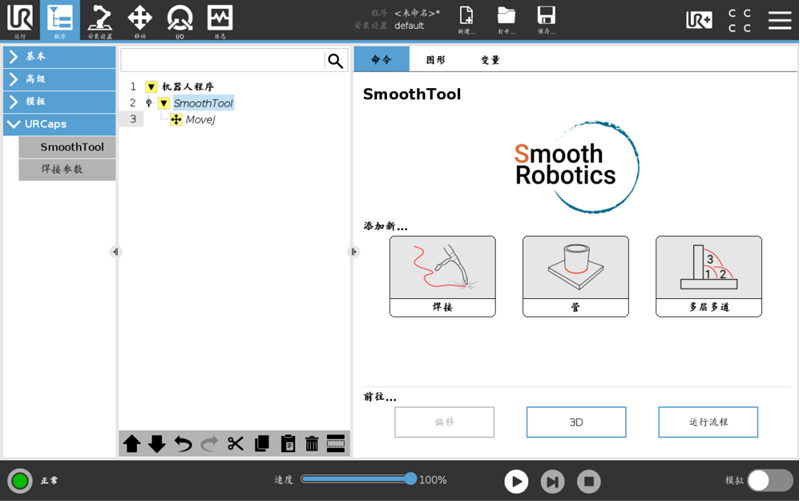Add a new 管 pipe node
The height and width of the screenshot is (501, 800).
tap(576, 277)
